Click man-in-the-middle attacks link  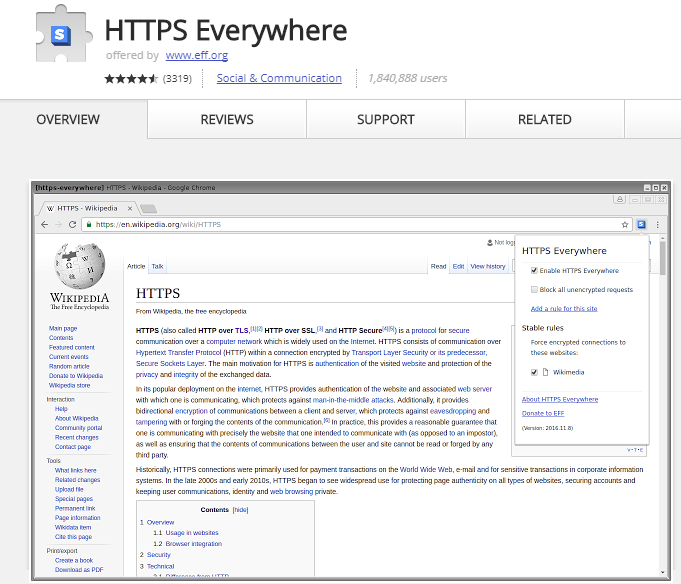click(353, 400)
